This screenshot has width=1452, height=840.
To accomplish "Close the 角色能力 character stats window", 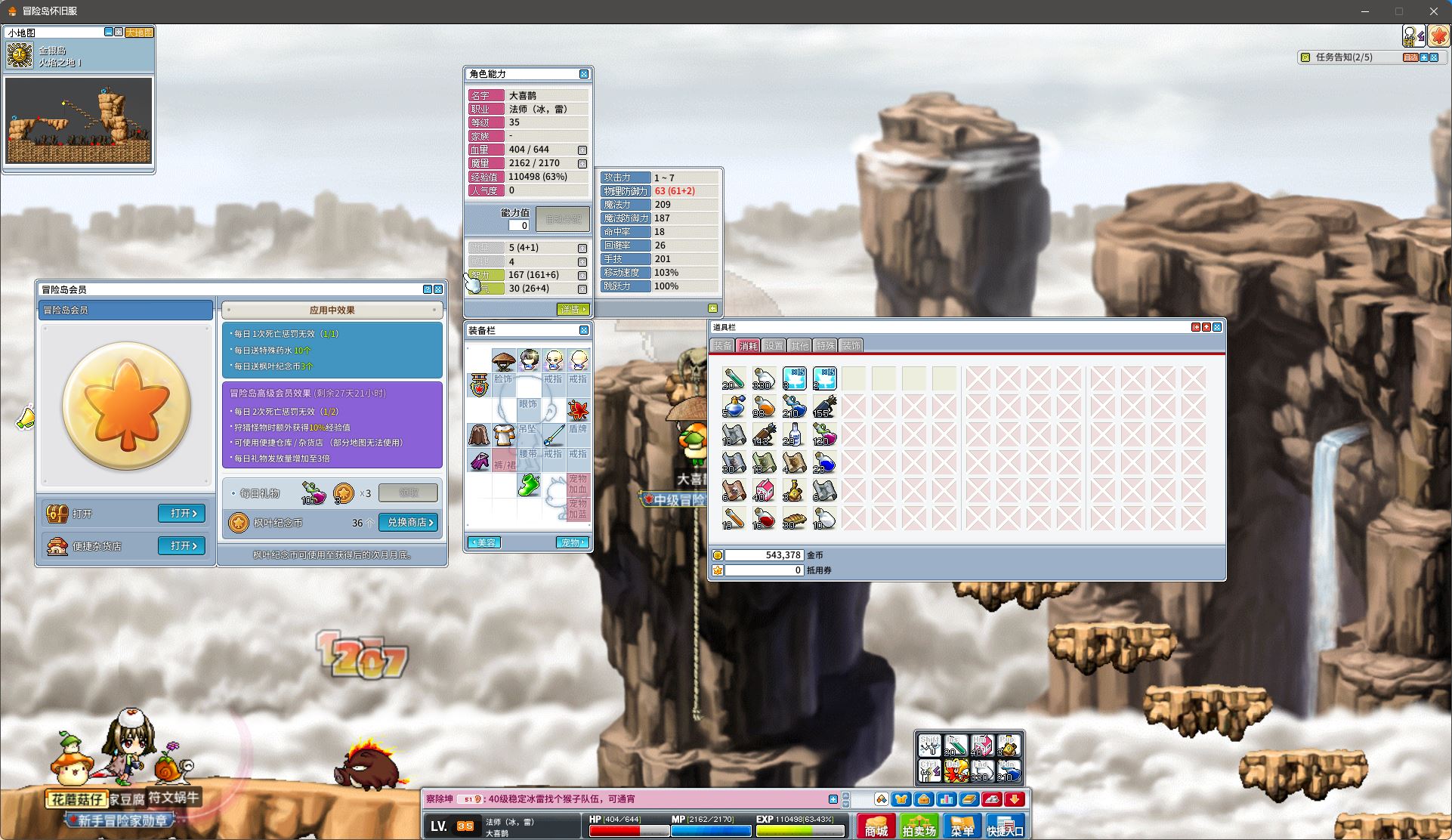I will (x=584, y=74).
